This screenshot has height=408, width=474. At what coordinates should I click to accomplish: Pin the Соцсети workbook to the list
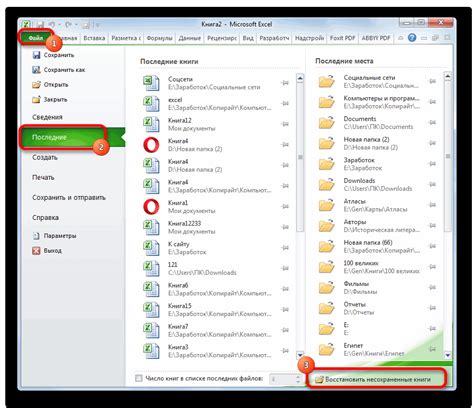[285, 83]
